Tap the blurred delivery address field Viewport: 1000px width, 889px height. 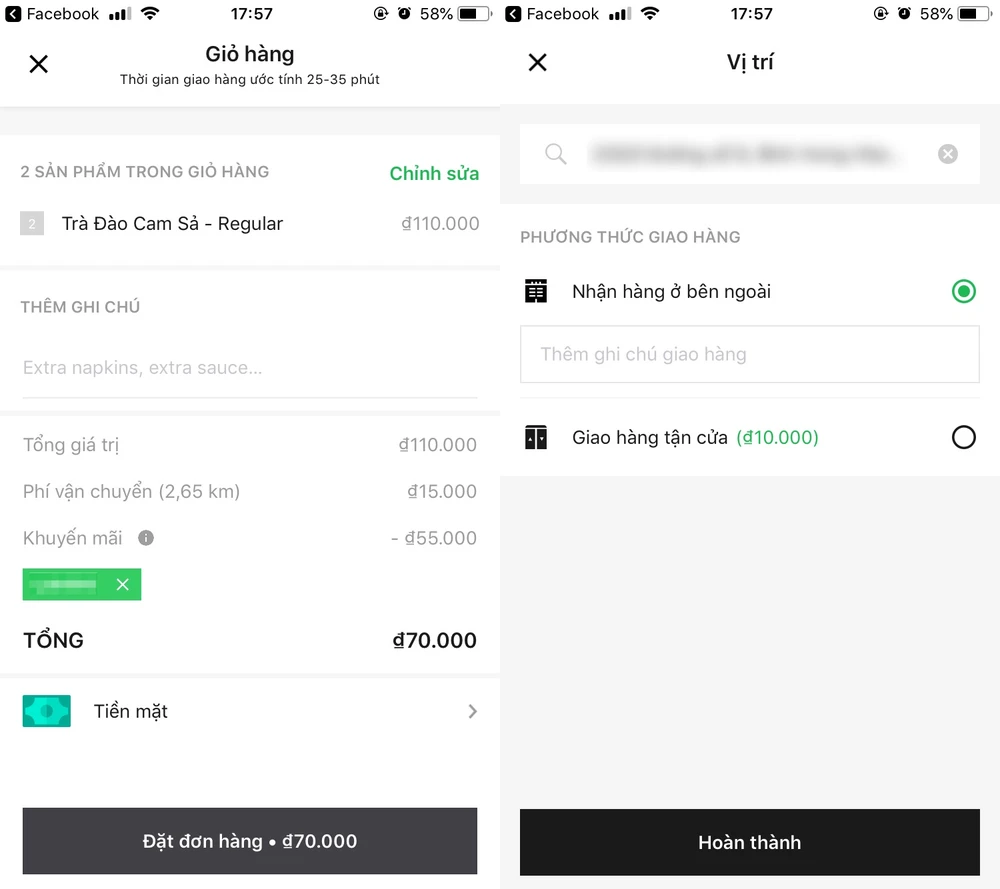click(740, 154)
